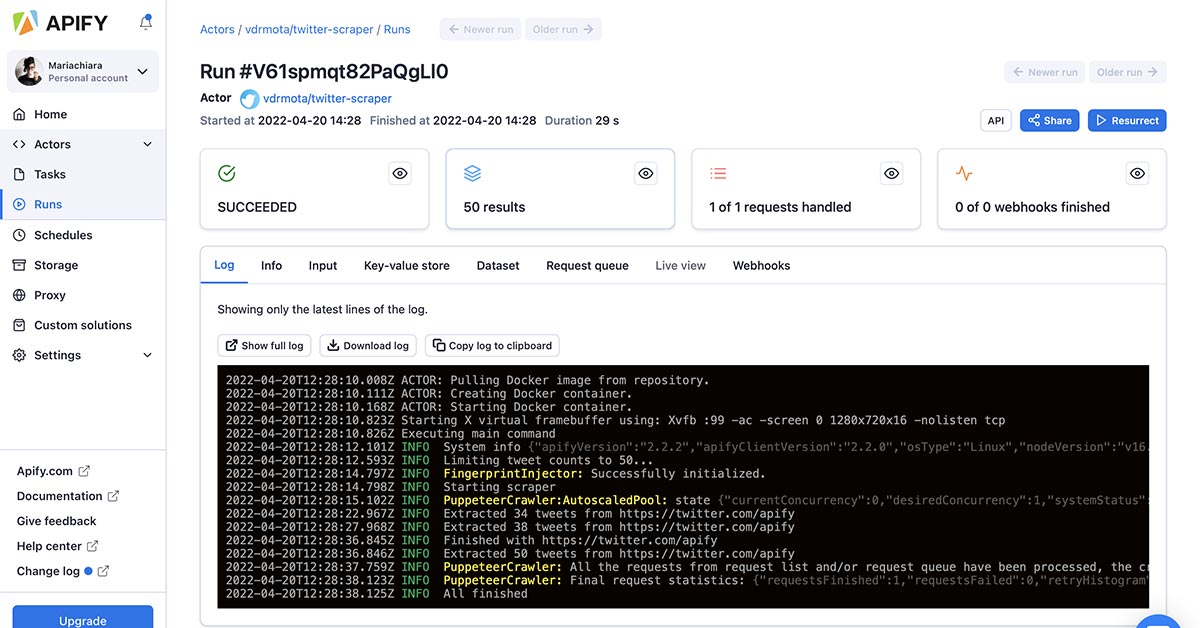Expand the Mariachiara account dropdown
The height and width of the screenshot is (628, 1200).
(142, 71)
